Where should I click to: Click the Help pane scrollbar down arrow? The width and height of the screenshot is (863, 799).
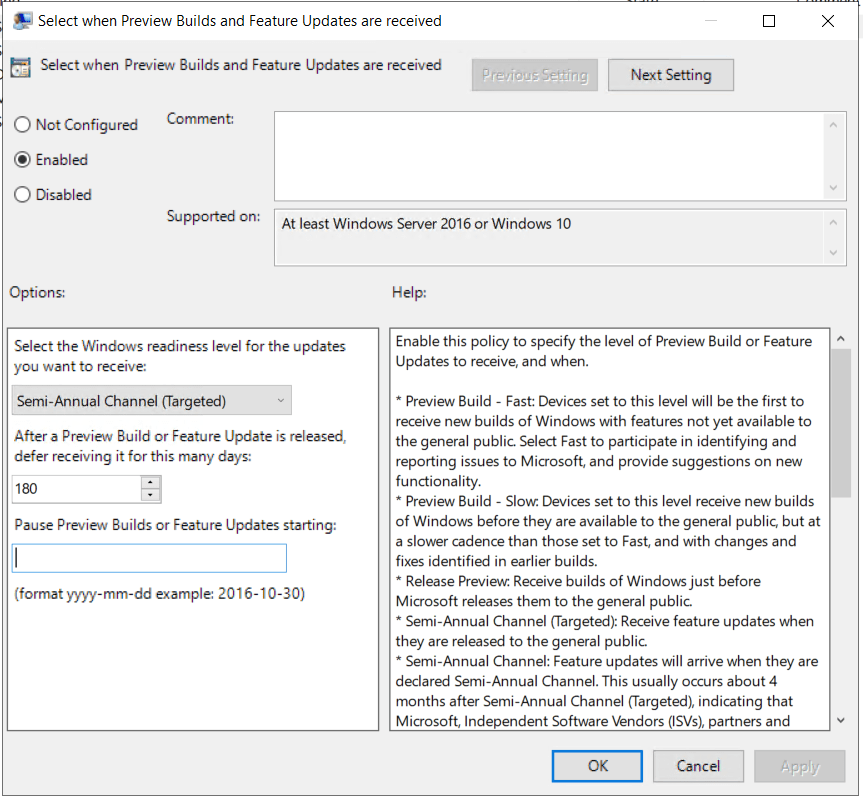click(843, 721)
